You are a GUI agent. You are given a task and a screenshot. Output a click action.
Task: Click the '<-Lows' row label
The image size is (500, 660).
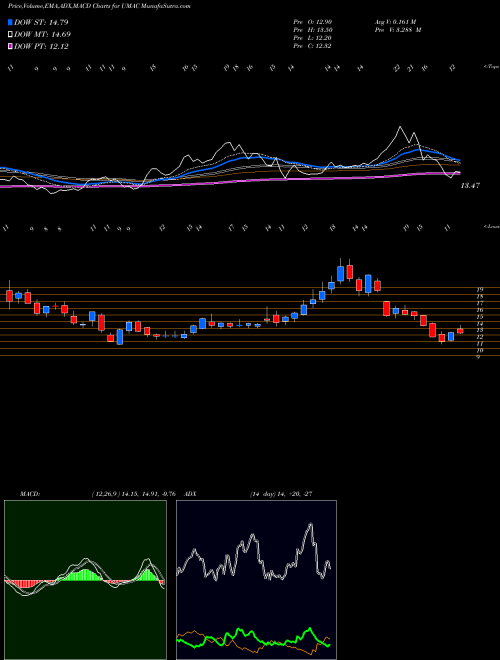pyautogui.click(x=492, y=226)
